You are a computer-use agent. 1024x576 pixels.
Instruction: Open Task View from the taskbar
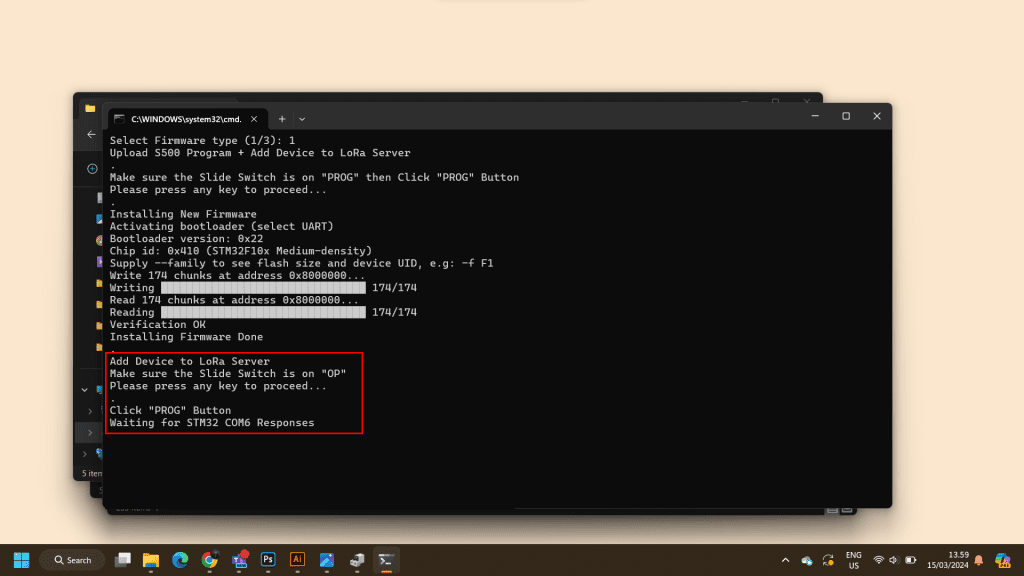coord(123,560)
